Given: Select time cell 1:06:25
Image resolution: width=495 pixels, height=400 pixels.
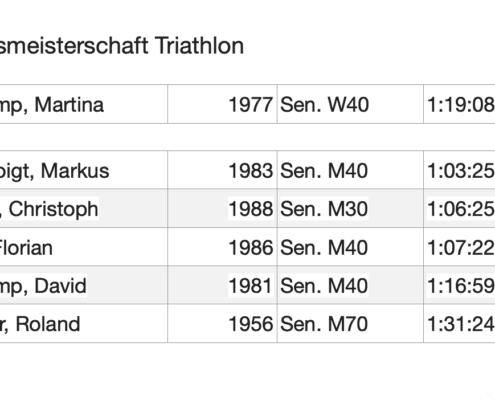Looking at the screenshot, I should (x=459, y=209).
